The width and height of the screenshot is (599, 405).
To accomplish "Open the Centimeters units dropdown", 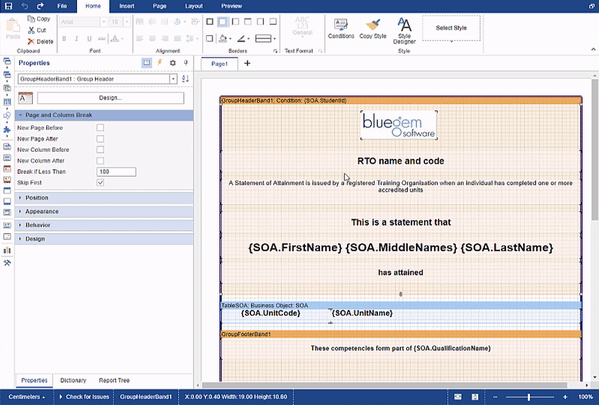I will [26, 397].
